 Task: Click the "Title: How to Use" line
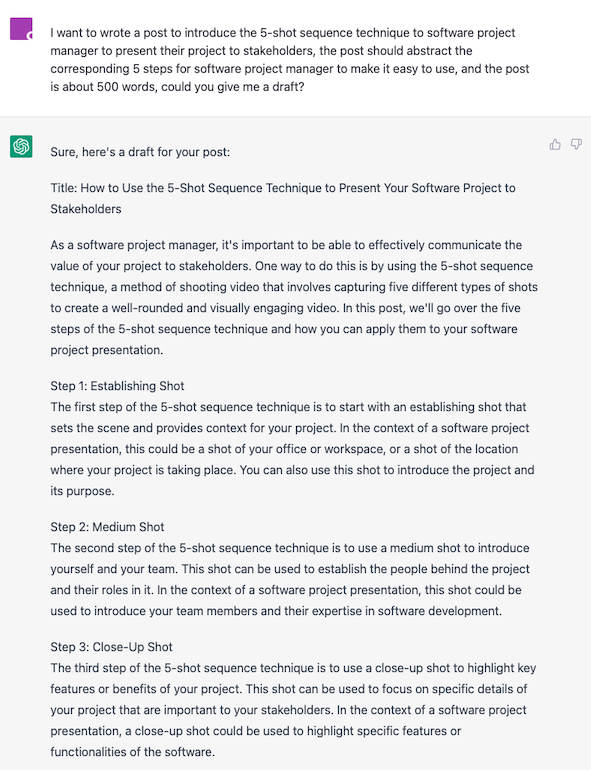(x=283, y=188)
